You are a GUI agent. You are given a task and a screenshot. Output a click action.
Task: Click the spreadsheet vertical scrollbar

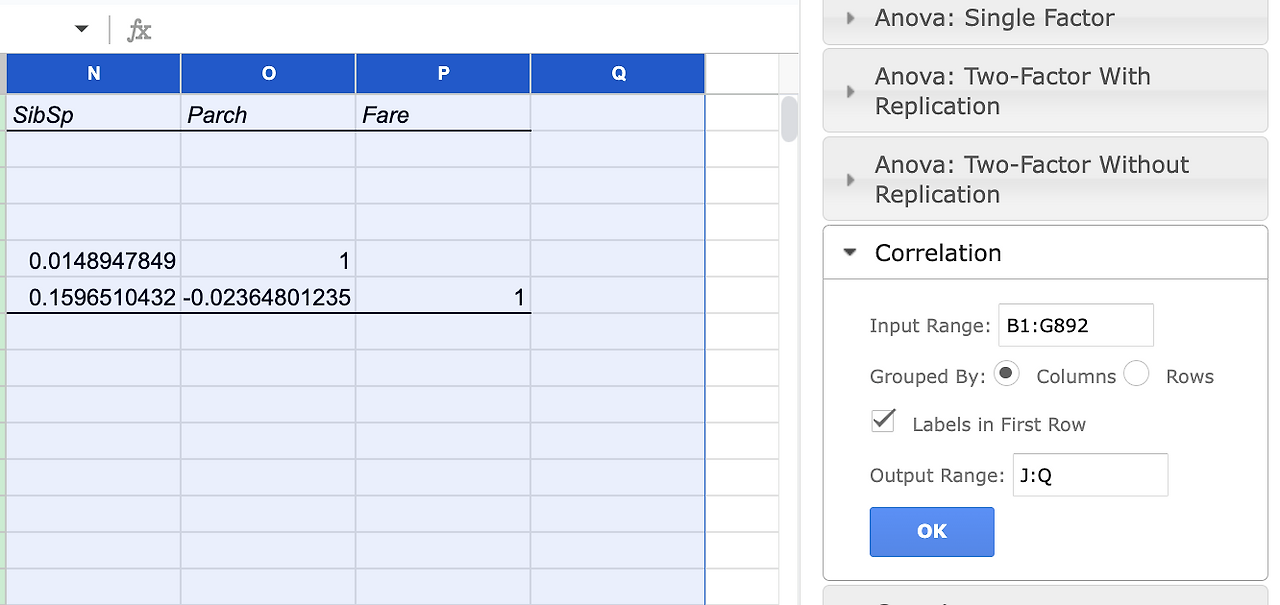789,120
